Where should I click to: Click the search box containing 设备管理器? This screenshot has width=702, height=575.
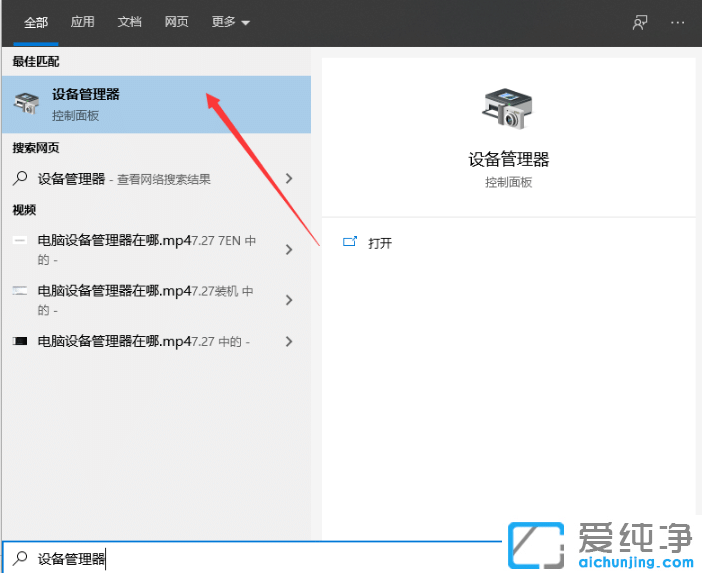(252, 558)
